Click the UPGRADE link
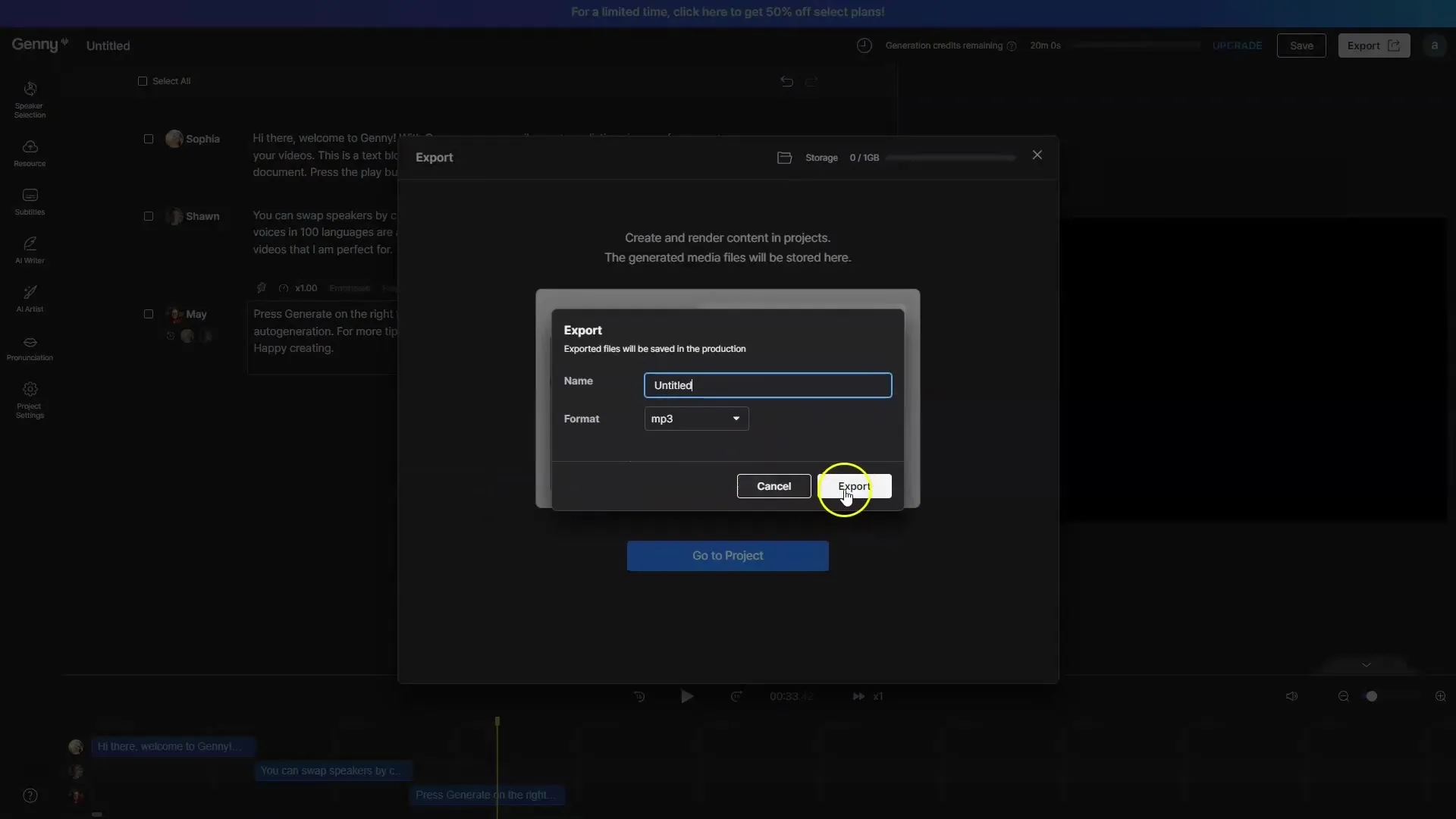 click(x=1237, y=45)
